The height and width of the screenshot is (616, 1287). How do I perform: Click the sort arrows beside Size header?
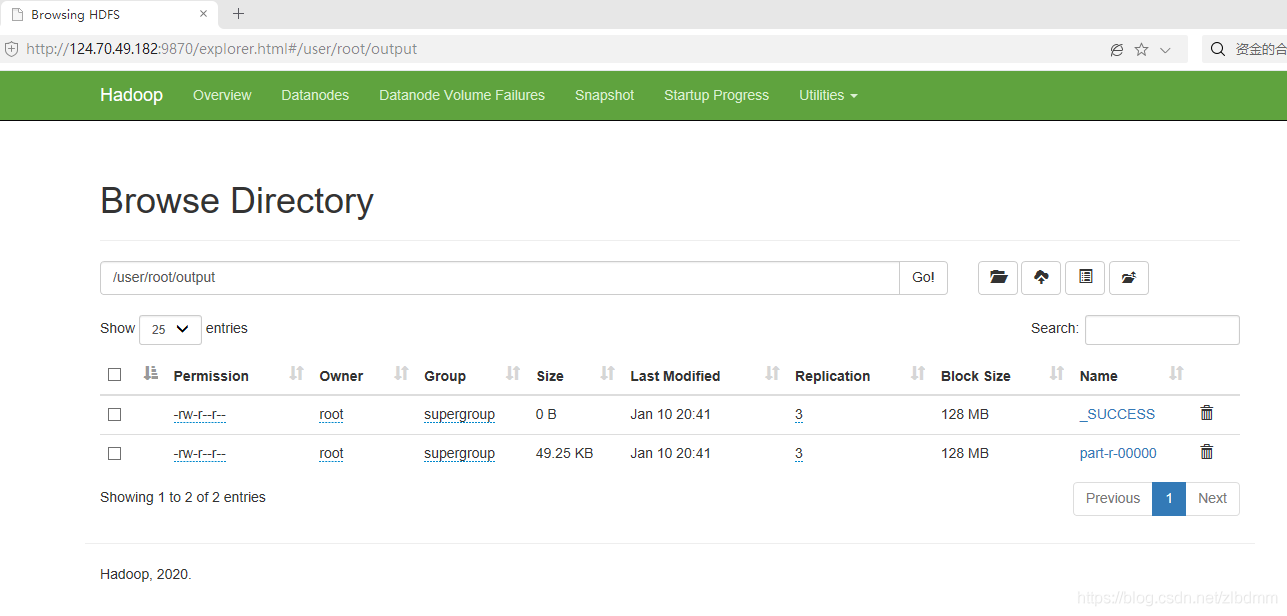pyautogui.click(x=607, y=373)
